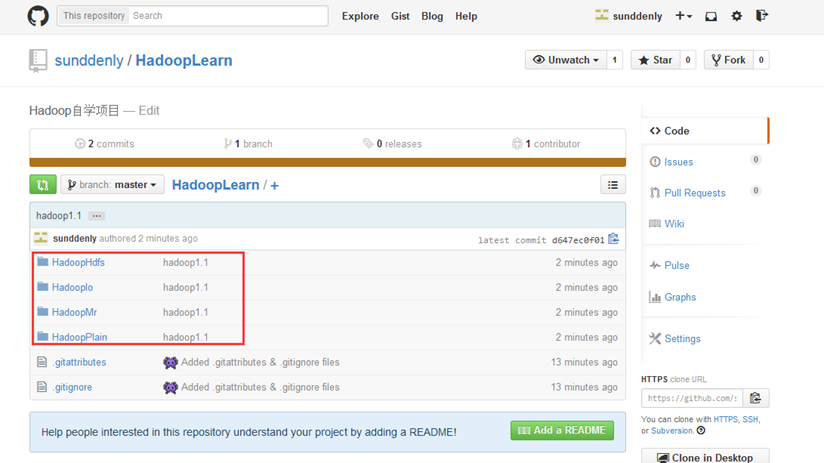Viewport: 824px width, 463px height.
Task: Open the sunddenly profile name in header
Action: (x=637, y=16)
